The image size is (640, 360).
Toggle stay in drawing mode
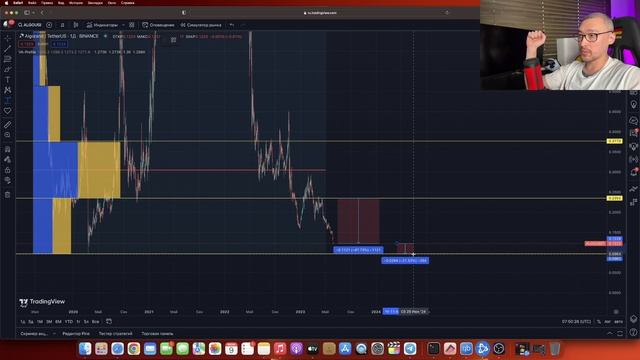[7, 160]
